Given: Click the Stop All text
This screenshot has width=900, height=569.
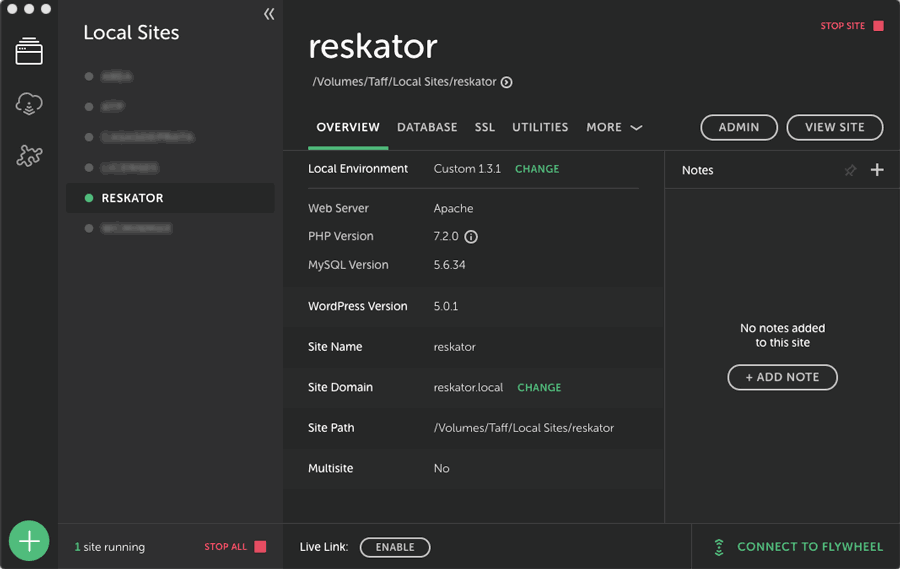Looking at the screenshot, I should [226, 547].
